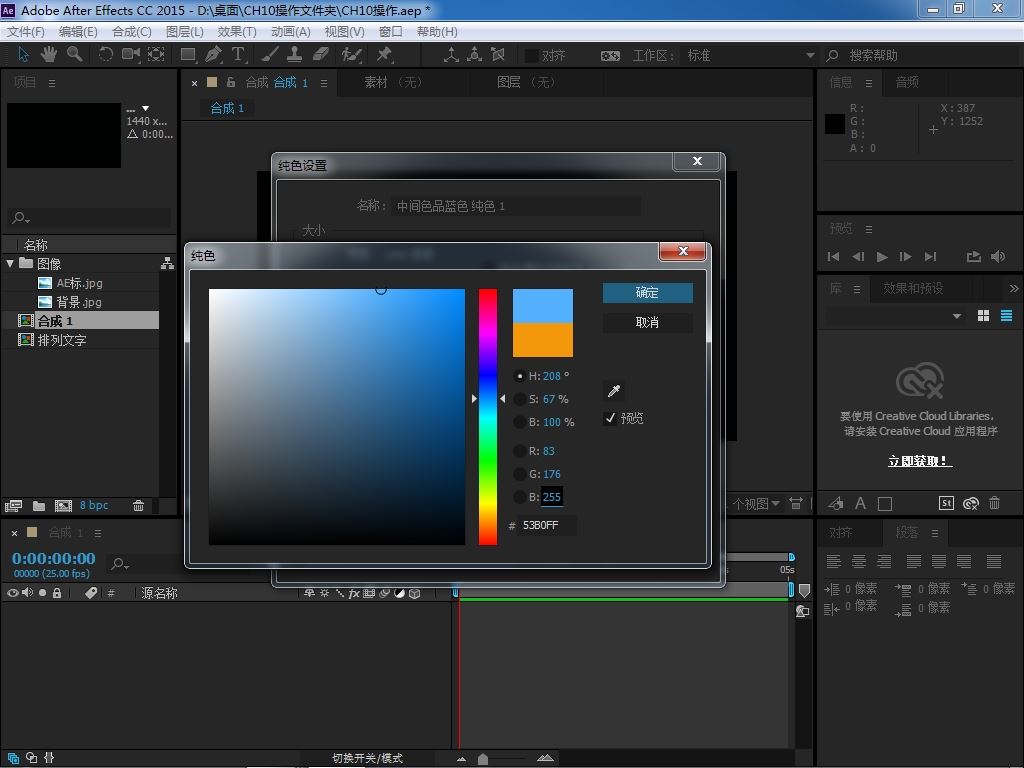This screenshot has height=768, width=1024.
Task: Click the 立即获取 link
Action: coord(920,461)
